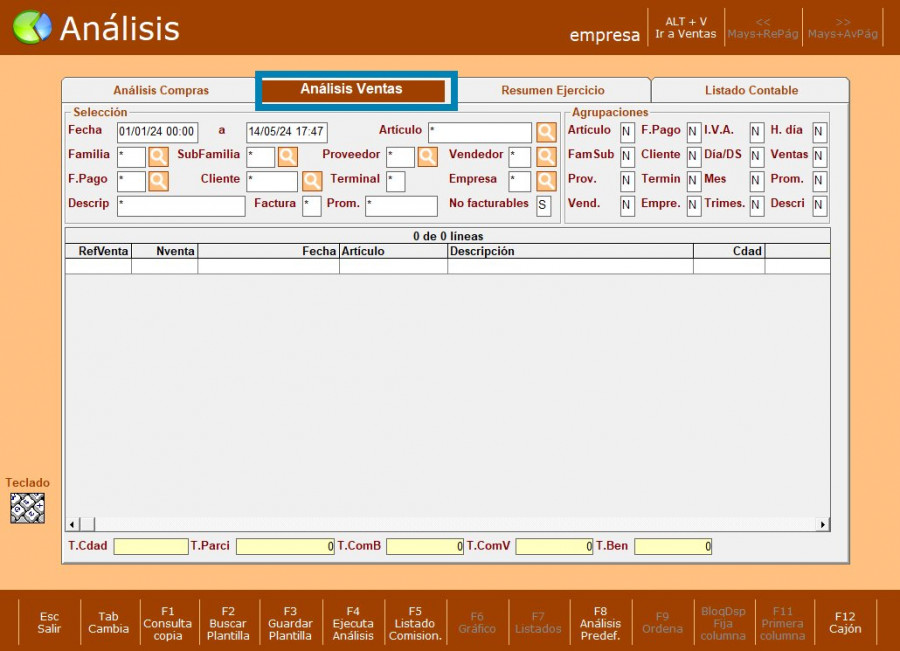Image resolution: width=900 pixels, height=651 pixels.
Task: Toggle the Artículo grouping N box
Action: click(627, 133)
